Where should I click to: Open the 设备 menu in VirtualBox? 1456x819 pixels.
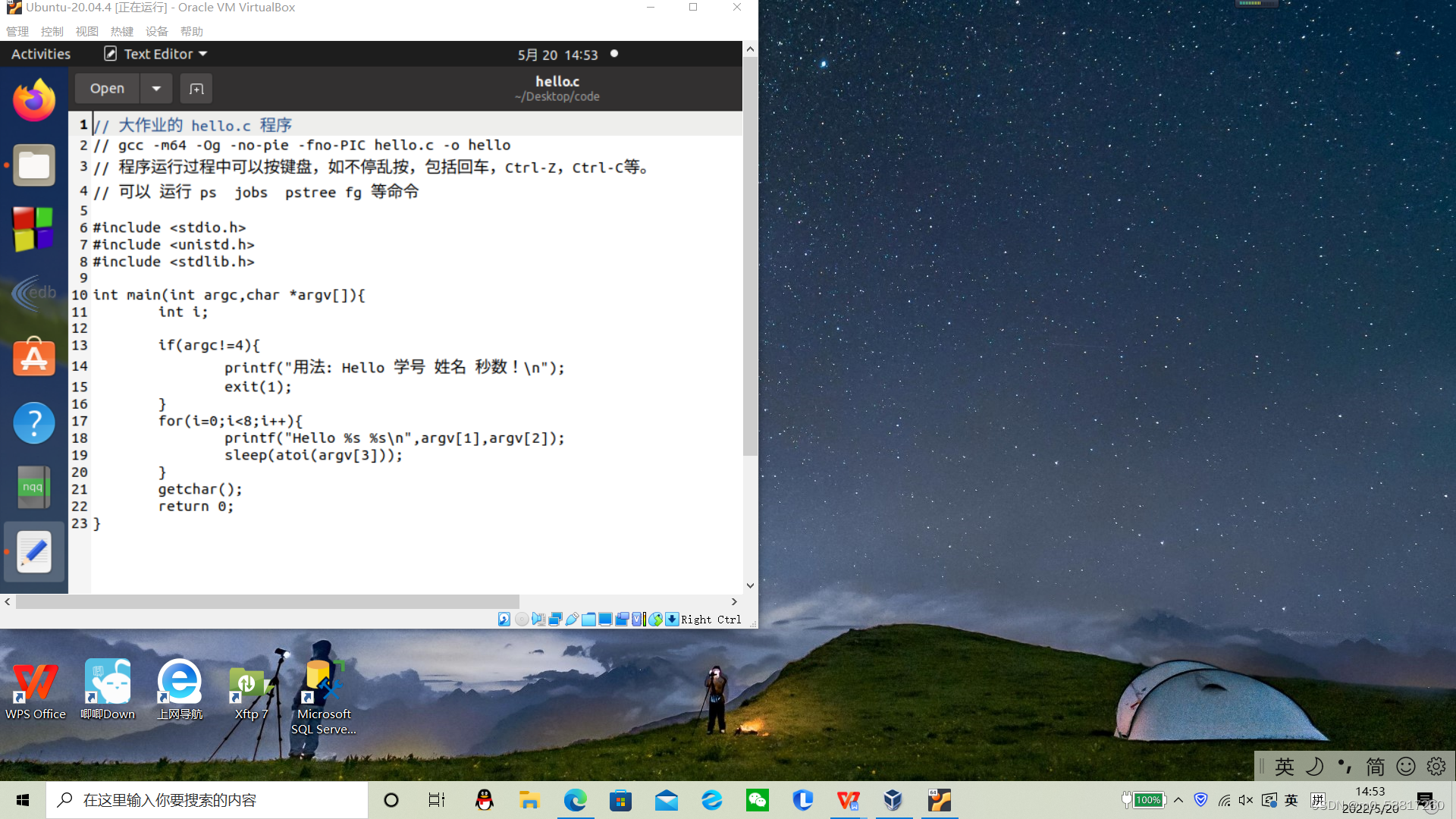(156, 31)
